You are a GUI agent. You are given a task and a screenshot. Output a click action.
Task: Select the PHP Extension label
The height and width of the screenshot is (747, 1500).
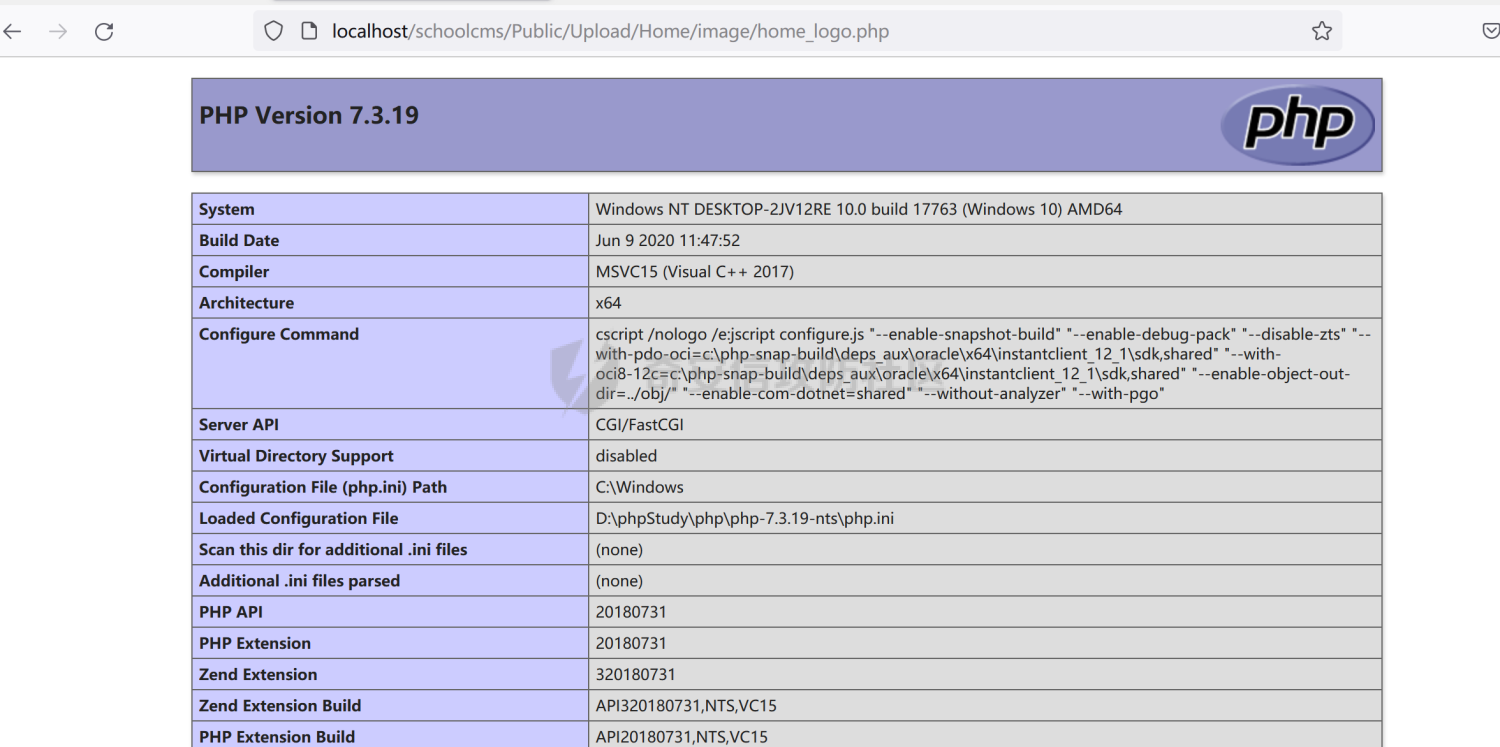pos(255,643)
